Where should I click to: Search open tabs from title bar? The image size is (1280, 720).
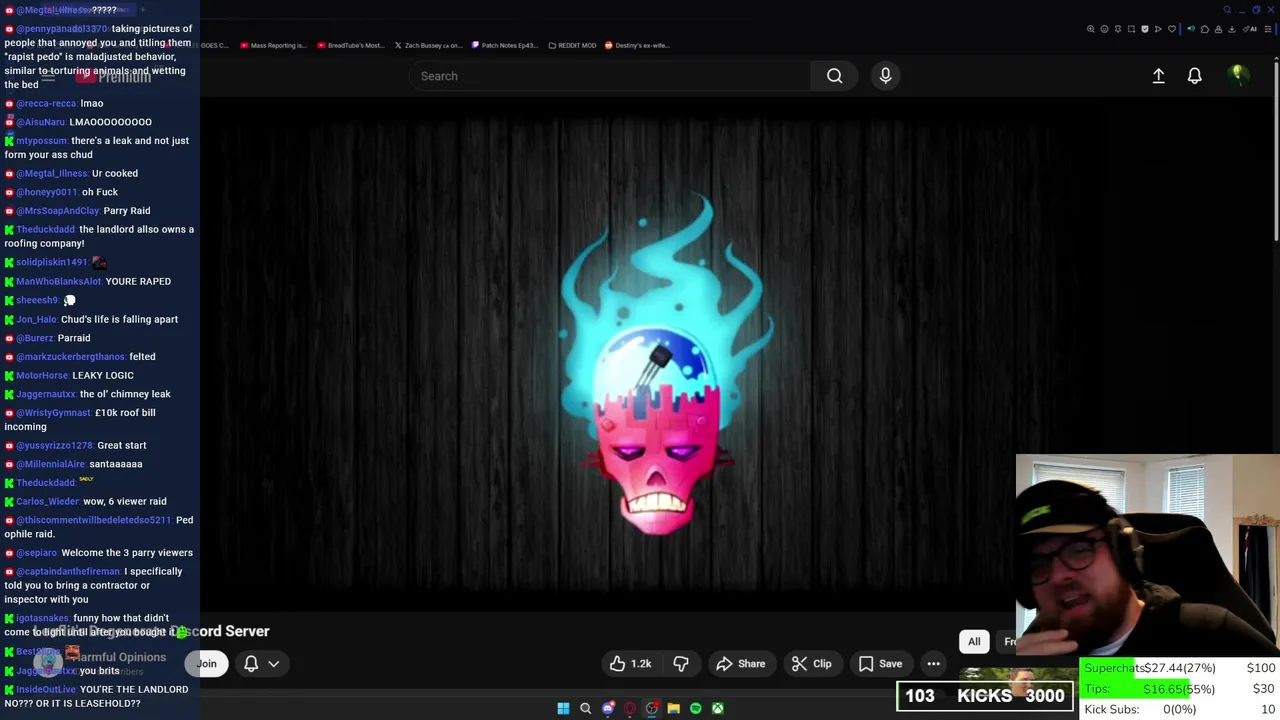click(x=1227, y=10)
